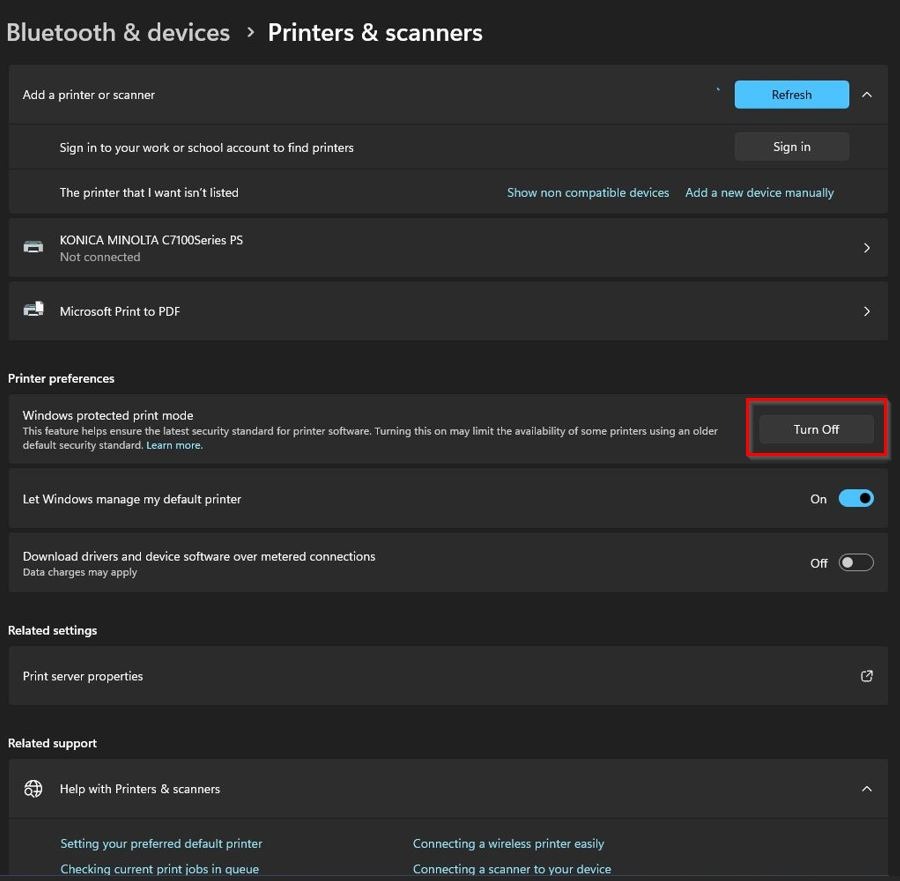Image resolution: width=900 pixels, height=881 pixels.
Task: Collapse Help with Printers & scanners section
Action: point(867,789)
